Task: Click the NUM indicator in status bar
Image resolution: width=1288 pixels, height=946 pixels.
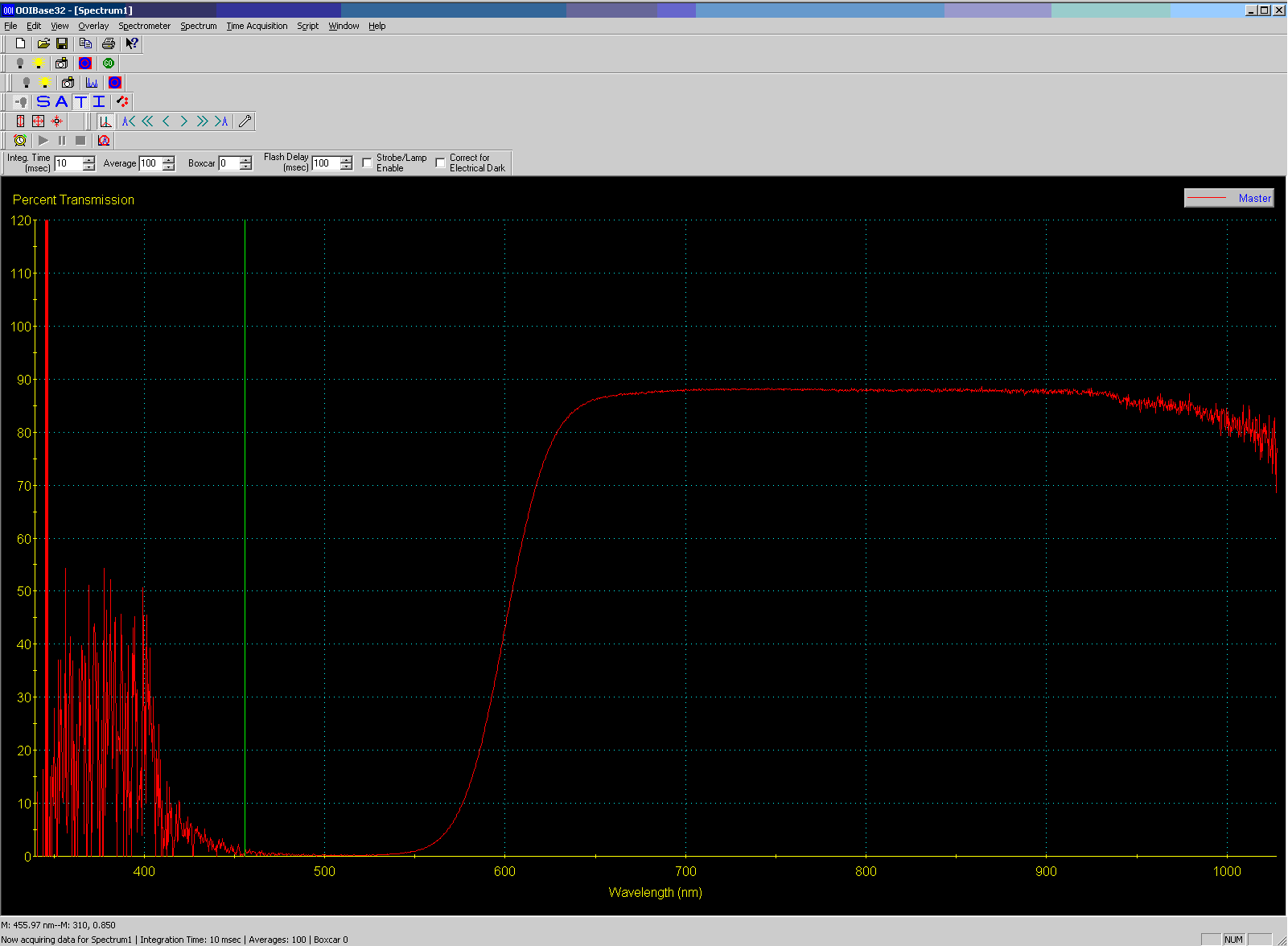Action: (1234, 940)
